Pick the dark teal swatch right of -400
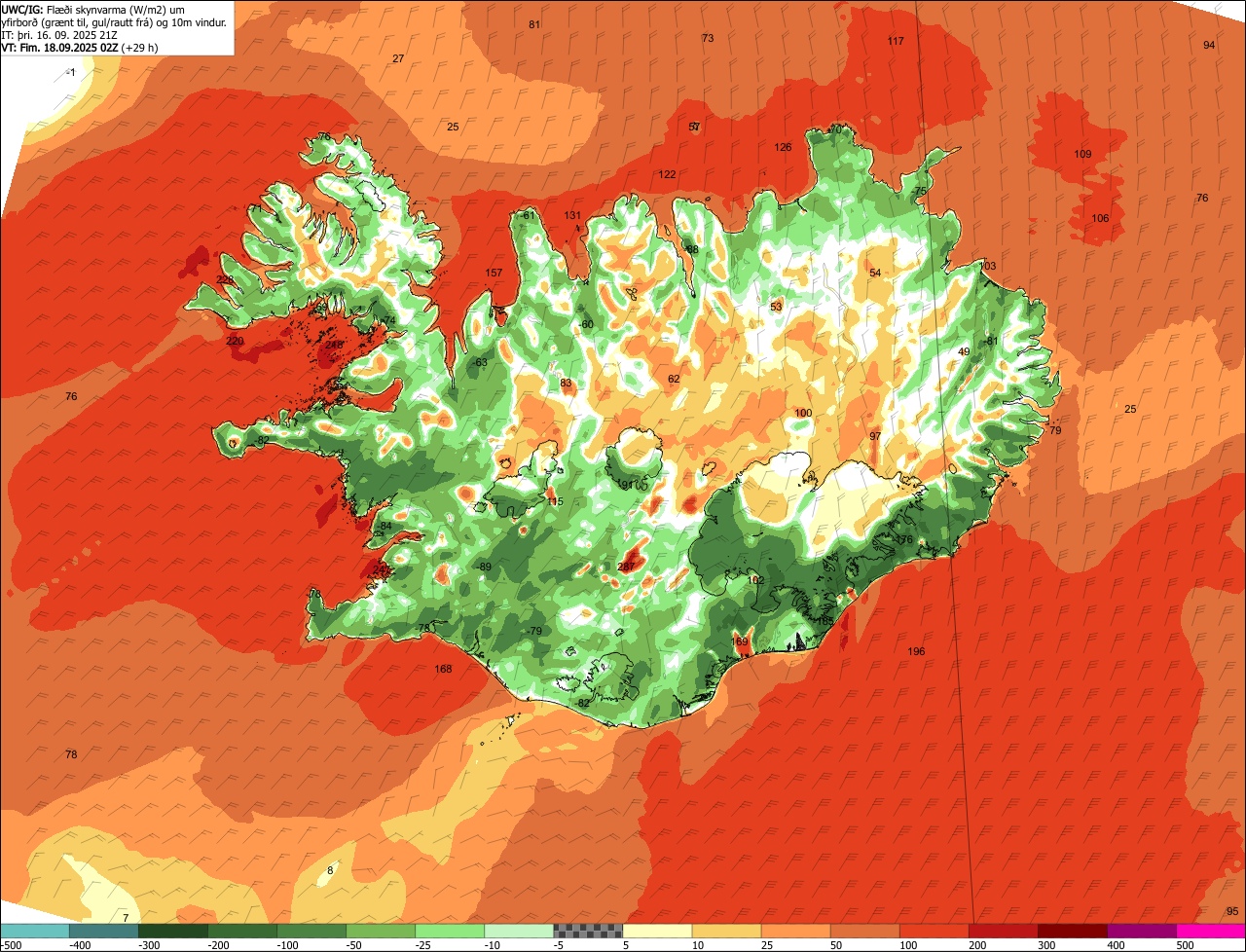1246x952 pixels. pyautogui.click(x=104, y=931)
